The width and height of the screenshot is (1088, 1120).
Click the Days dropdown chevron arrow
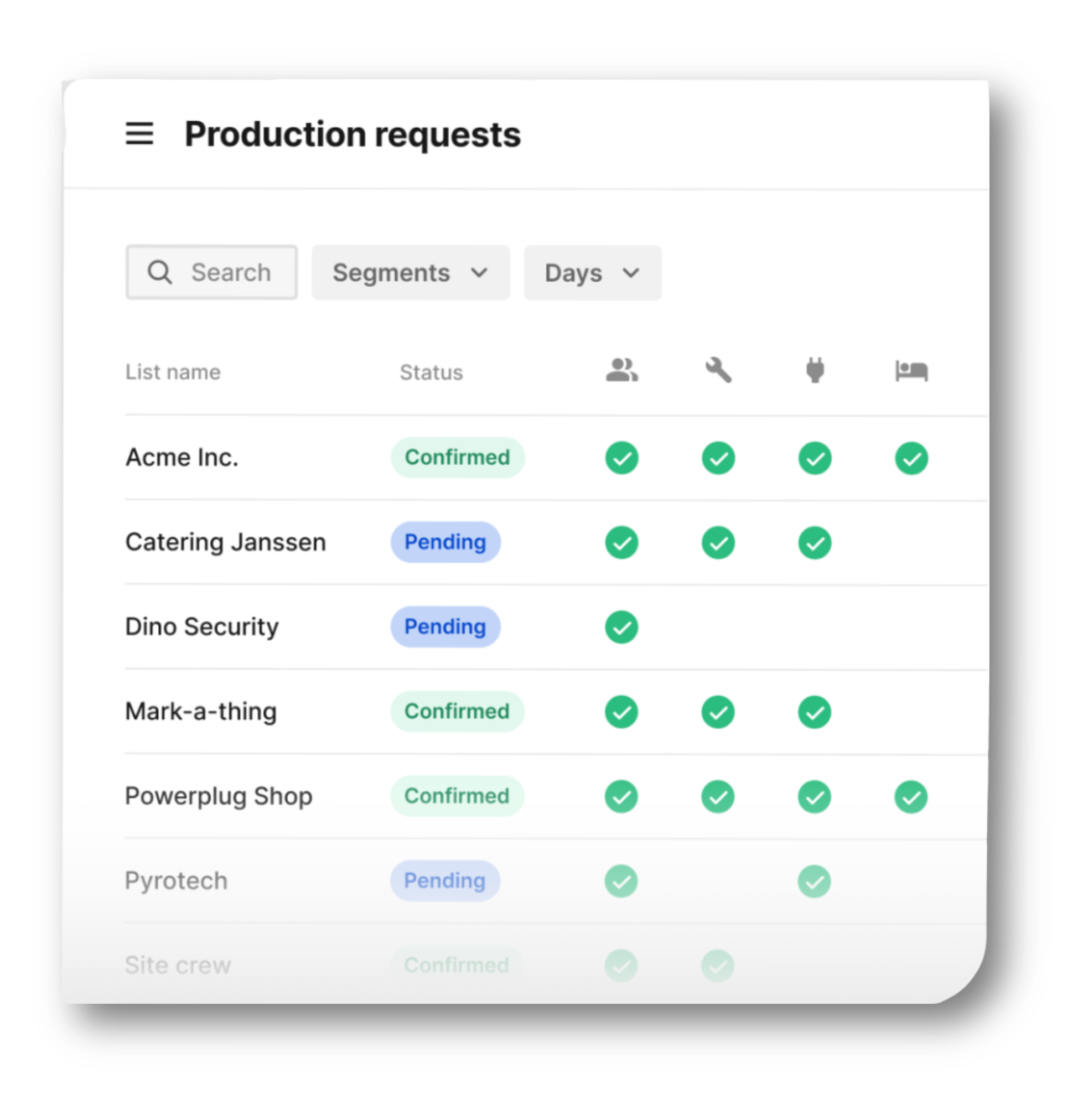point(631,273)
